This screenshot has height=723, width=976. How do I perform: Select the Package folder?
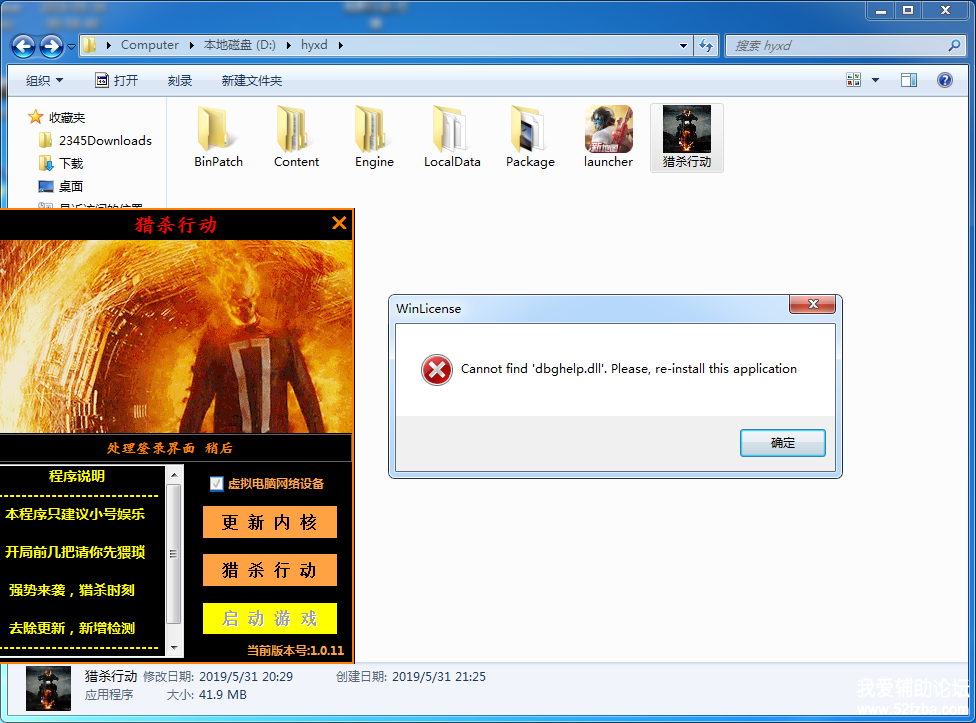(x=530, y=137)
